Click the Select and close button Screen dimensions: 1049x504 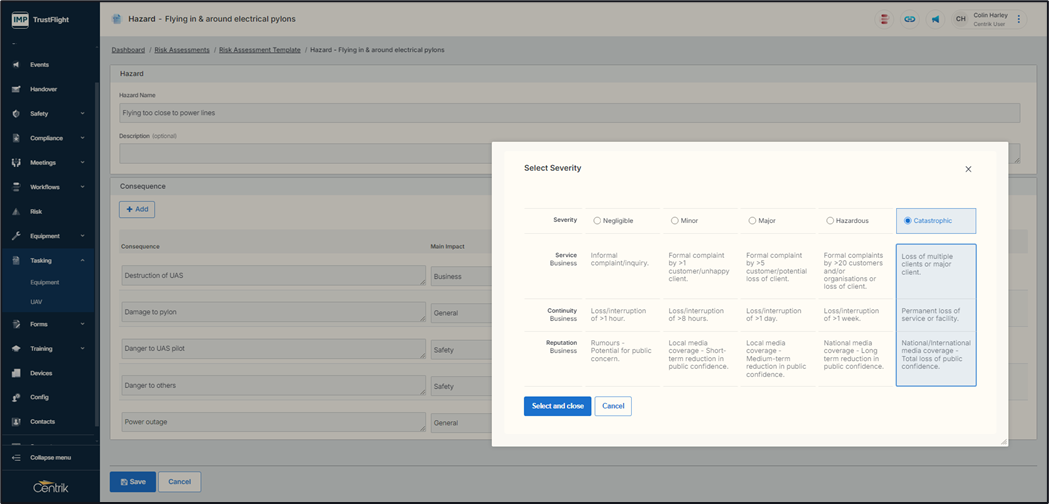557,406
